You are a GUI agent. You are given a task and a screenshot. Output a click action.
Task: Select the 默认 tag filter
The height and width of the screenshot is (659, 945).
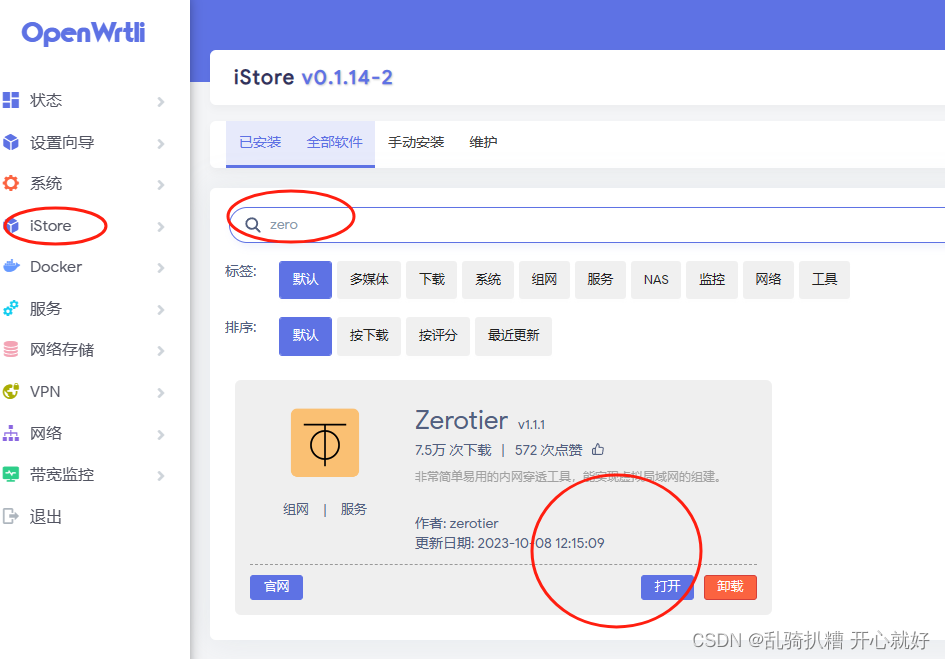pyautogui.click(x=305, y=279)
